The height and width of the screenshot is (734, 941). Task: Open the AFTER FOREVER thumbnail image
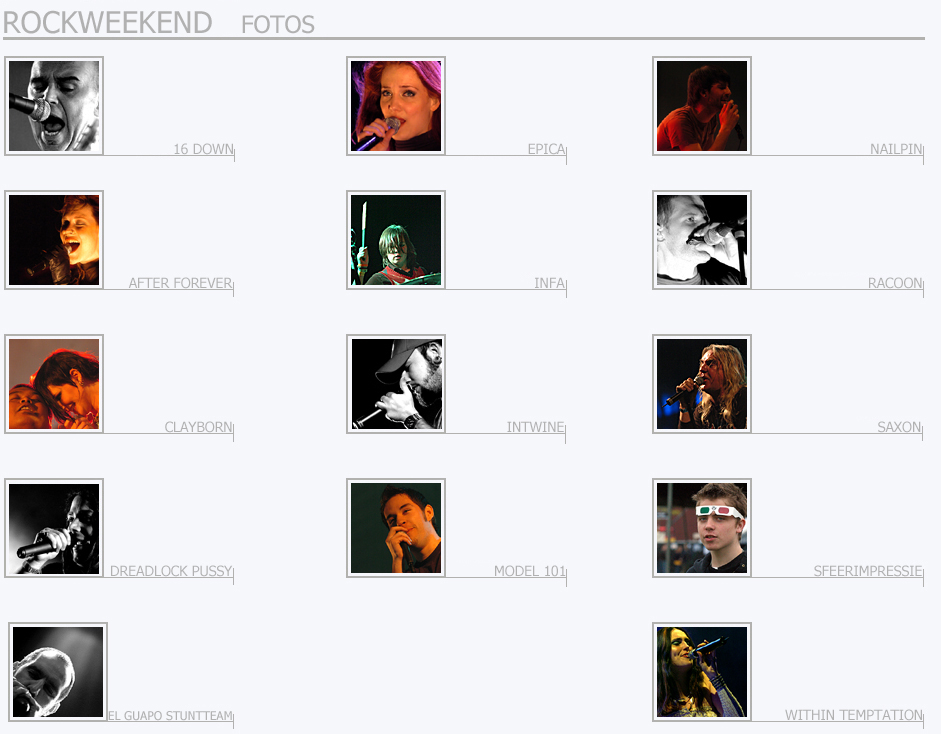coord(54,240)
